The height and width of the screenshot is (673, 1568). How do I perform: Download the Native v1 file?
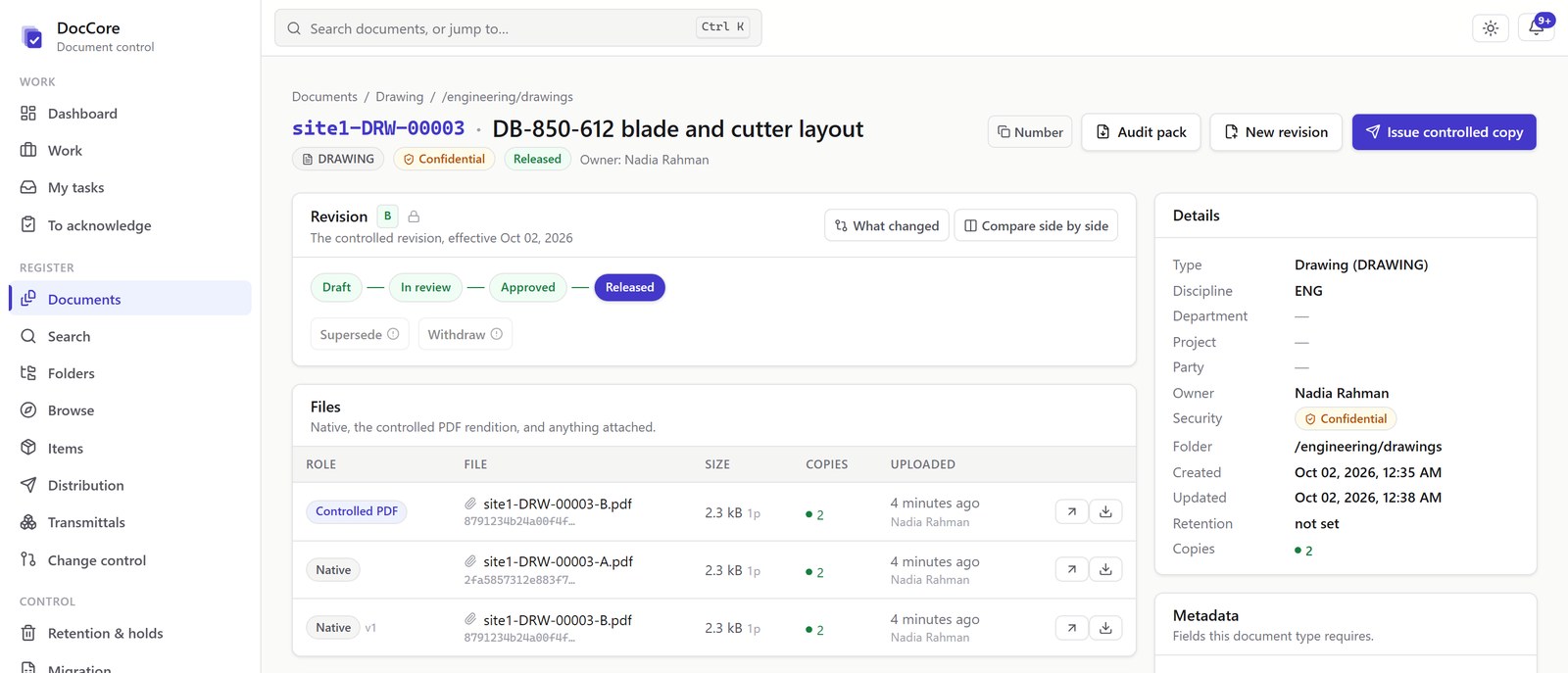[x=1105, y=628]
